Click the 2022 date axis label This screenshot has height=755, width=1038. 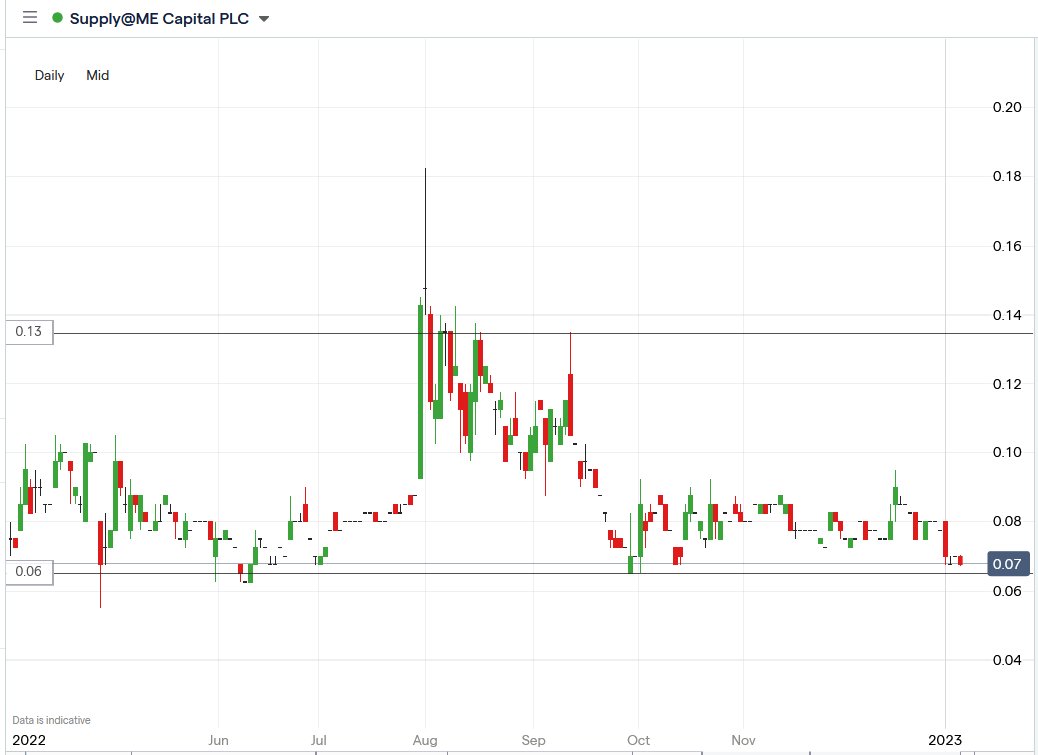[x=29, y=740]
